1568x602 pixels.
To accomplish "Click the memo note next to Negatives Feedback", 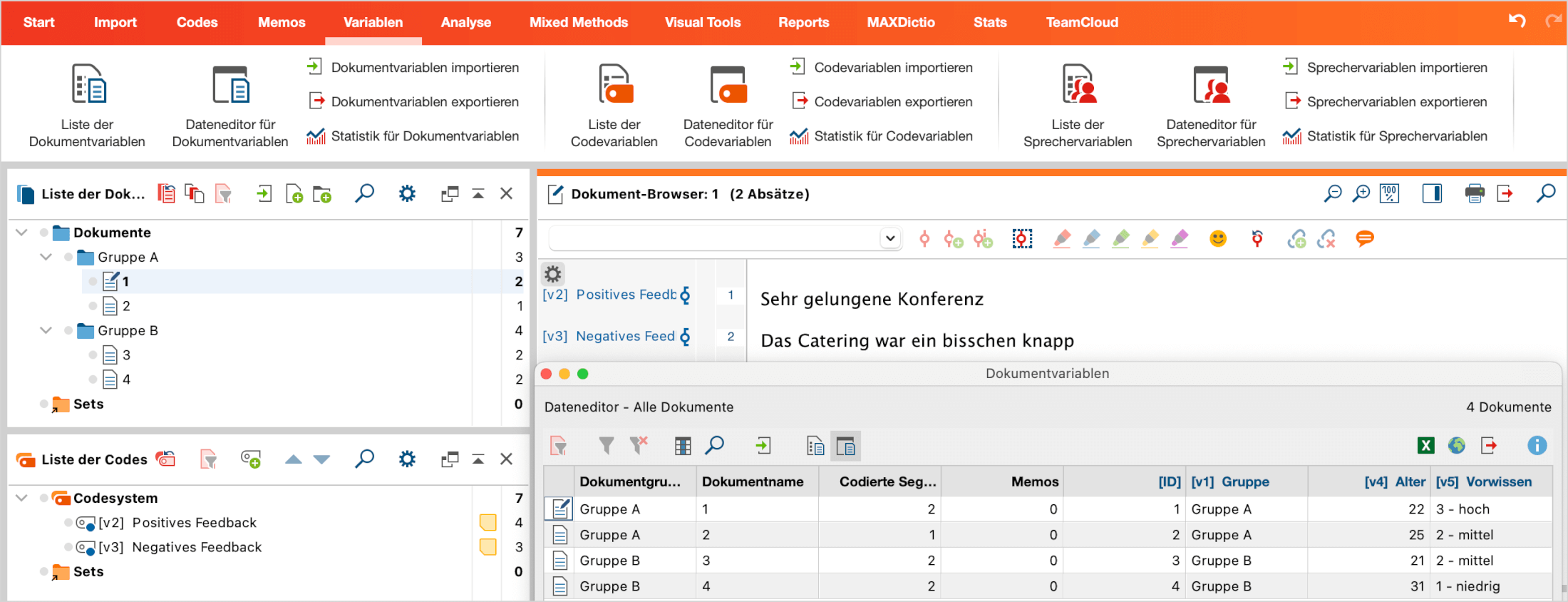I will click(x=488, y=547).
